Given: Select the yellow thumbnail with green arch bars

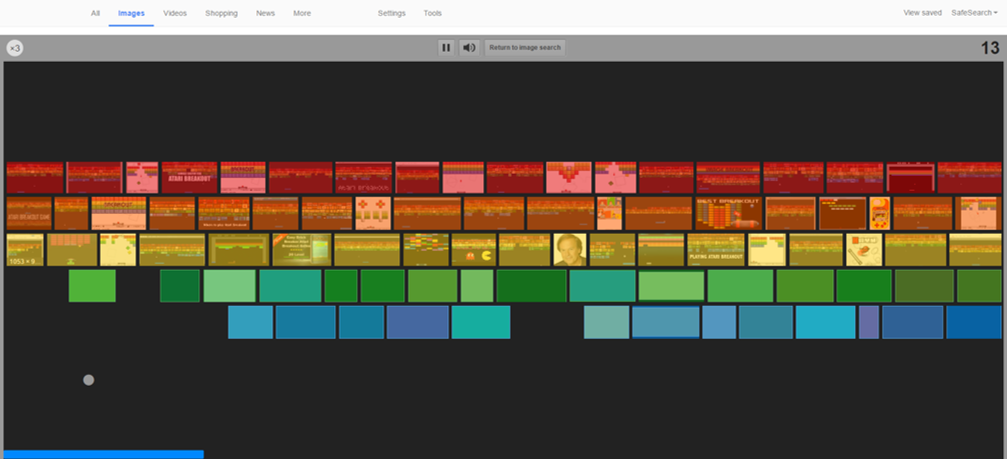Looking at the screenshot, I should coord(238,250).
